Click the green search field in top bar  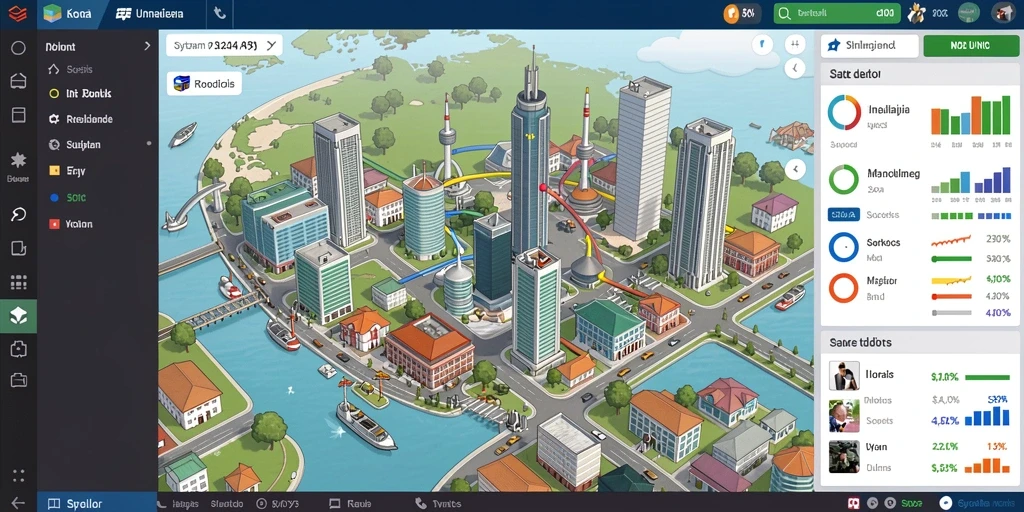pos(837,13)
